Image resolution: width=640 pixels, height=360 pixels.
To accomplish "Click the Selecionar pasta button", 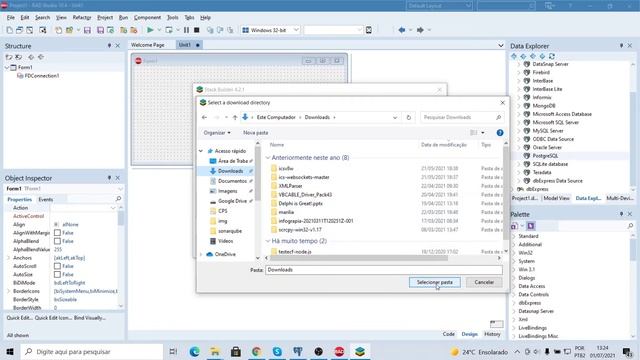I will (435, 282).
